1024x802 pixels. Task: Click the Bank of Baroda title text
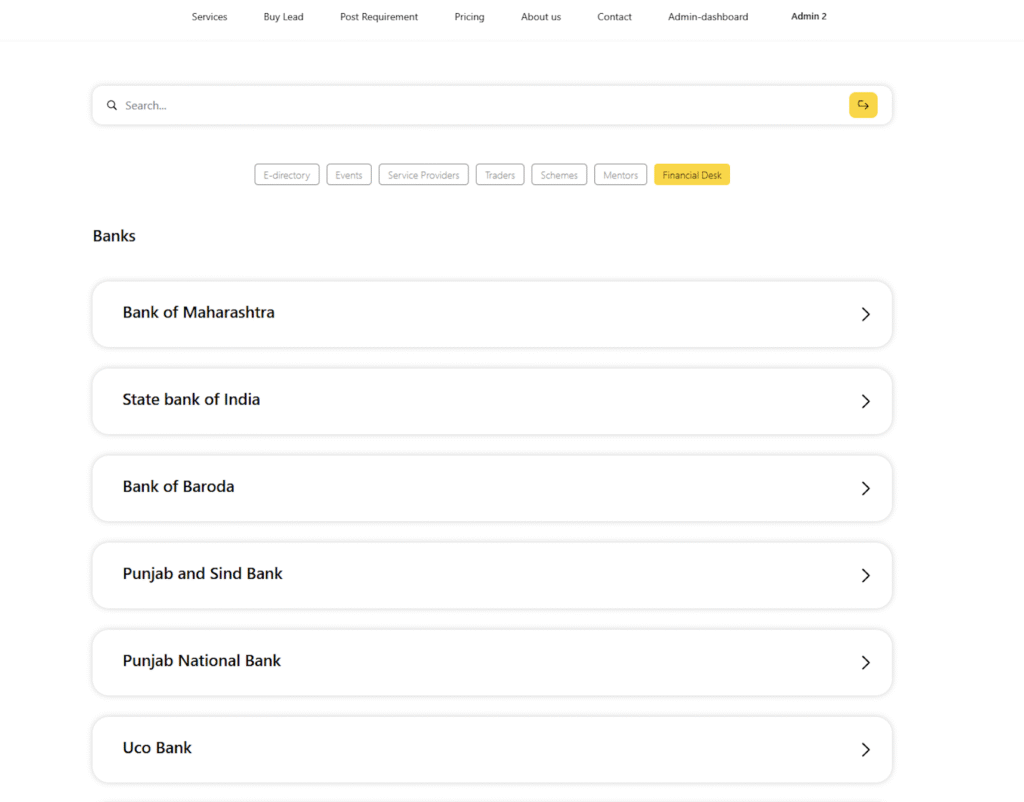(x=178, y=487)
